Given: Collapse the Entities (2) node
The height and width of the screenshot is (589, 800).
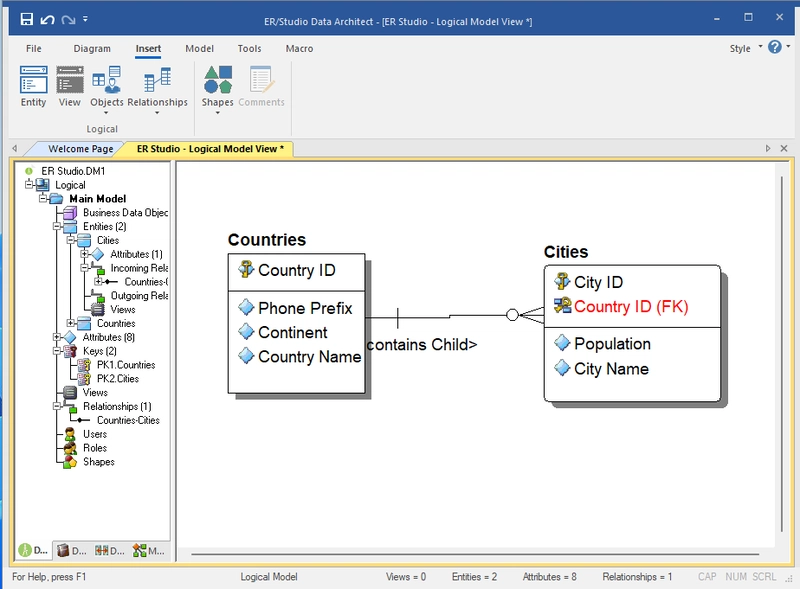Looking at the screenshot, I should [57, 226].
